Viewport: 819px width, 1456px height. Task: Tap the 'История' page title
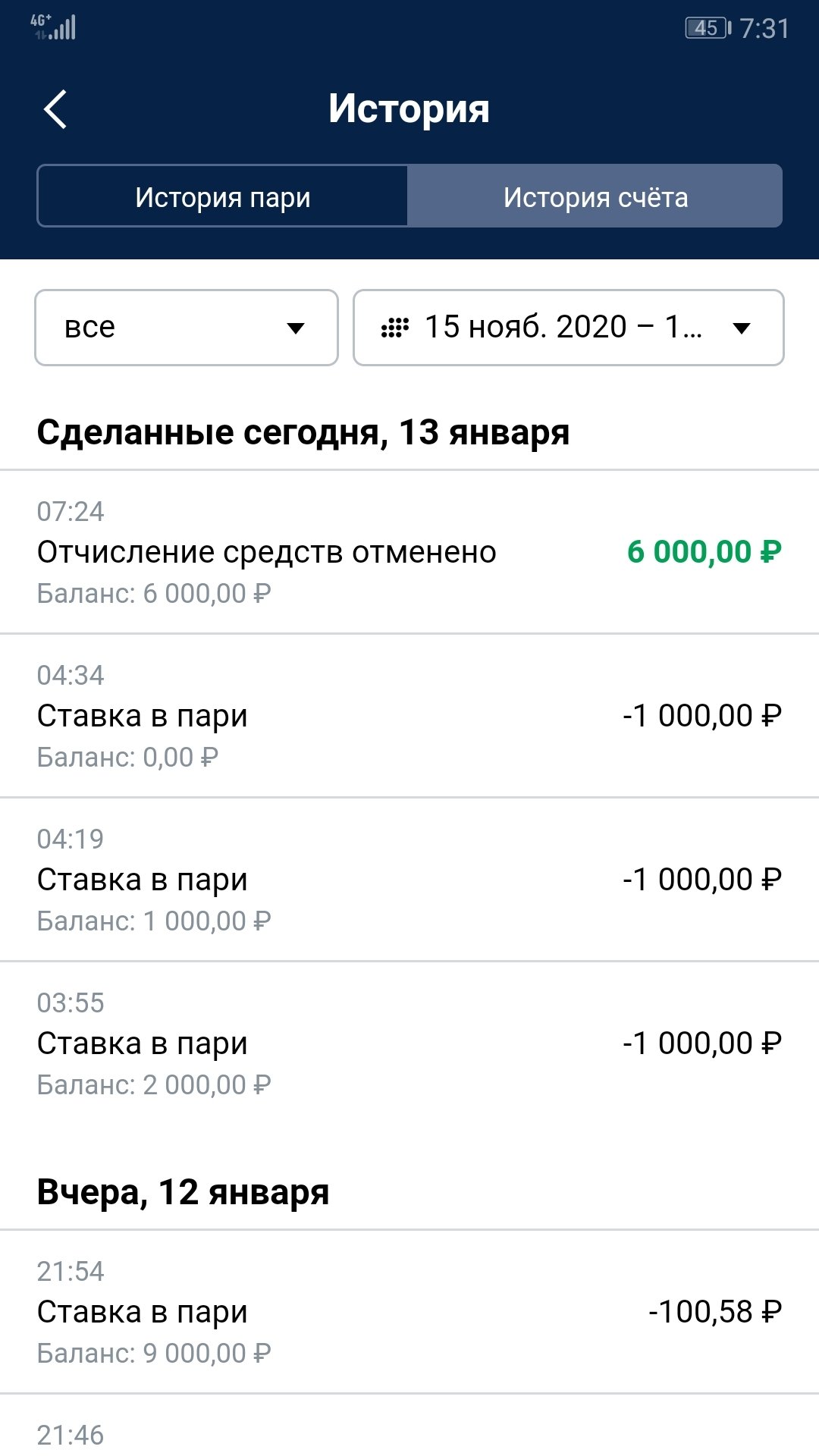coord(409,108)
